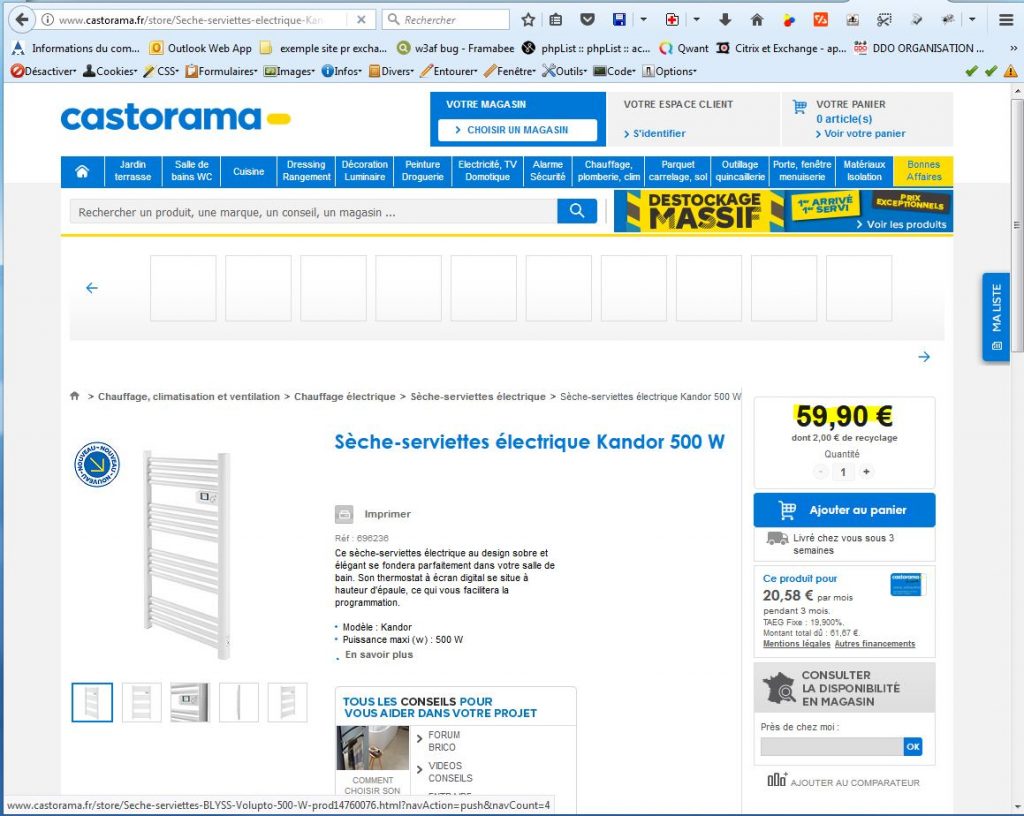Select the third product thumbnail image
1024x816 pixels.
click(190, 702)
